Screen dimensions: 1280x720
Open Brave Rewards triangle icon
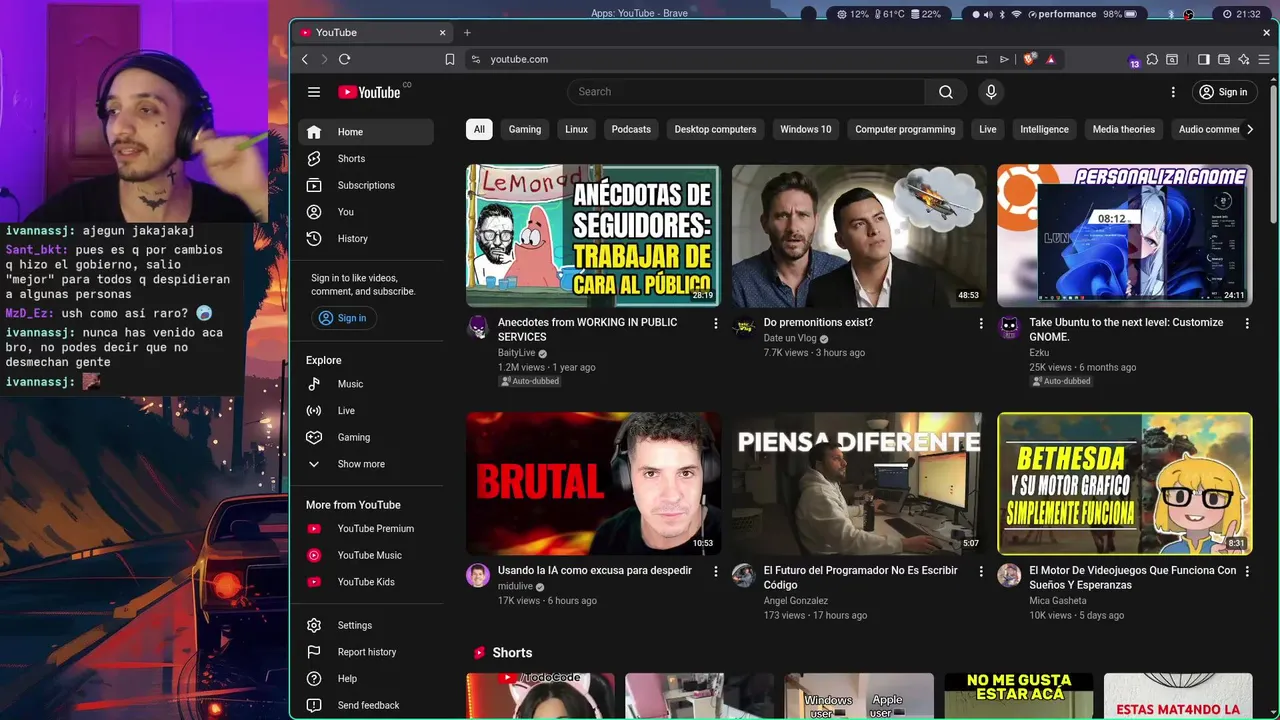(1050, 59)
